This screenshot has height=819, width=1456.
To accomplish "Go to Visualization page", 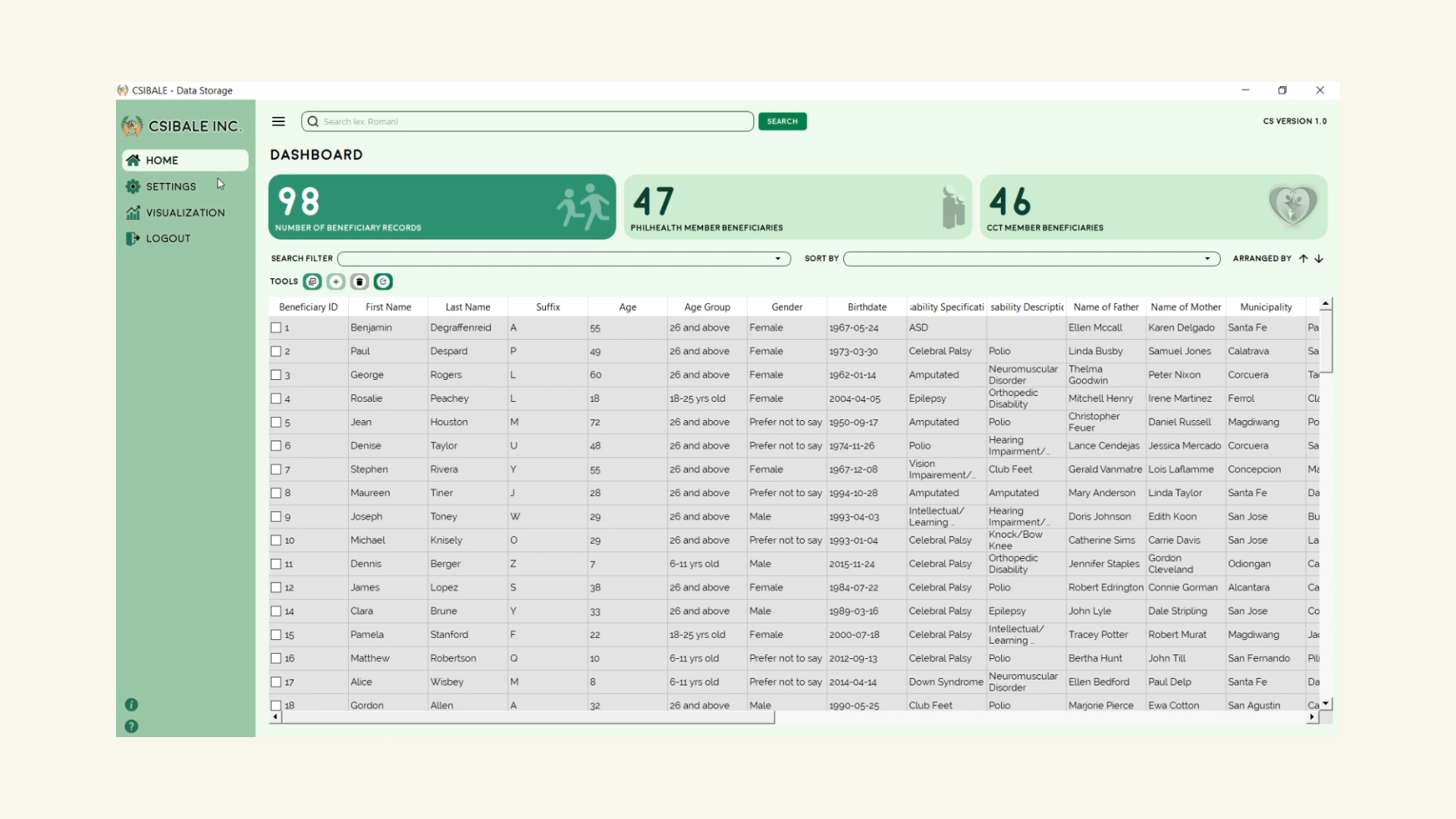I will (x=185, y=212).
